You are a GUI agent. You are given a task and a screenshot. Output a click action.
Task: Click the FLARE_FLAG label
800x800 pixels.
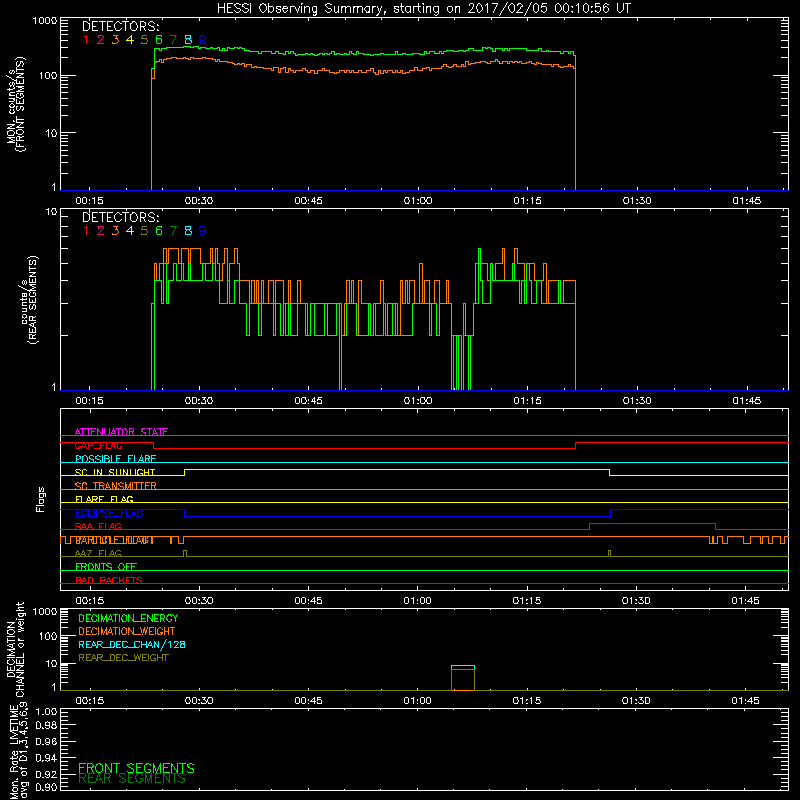pos(104,499)
